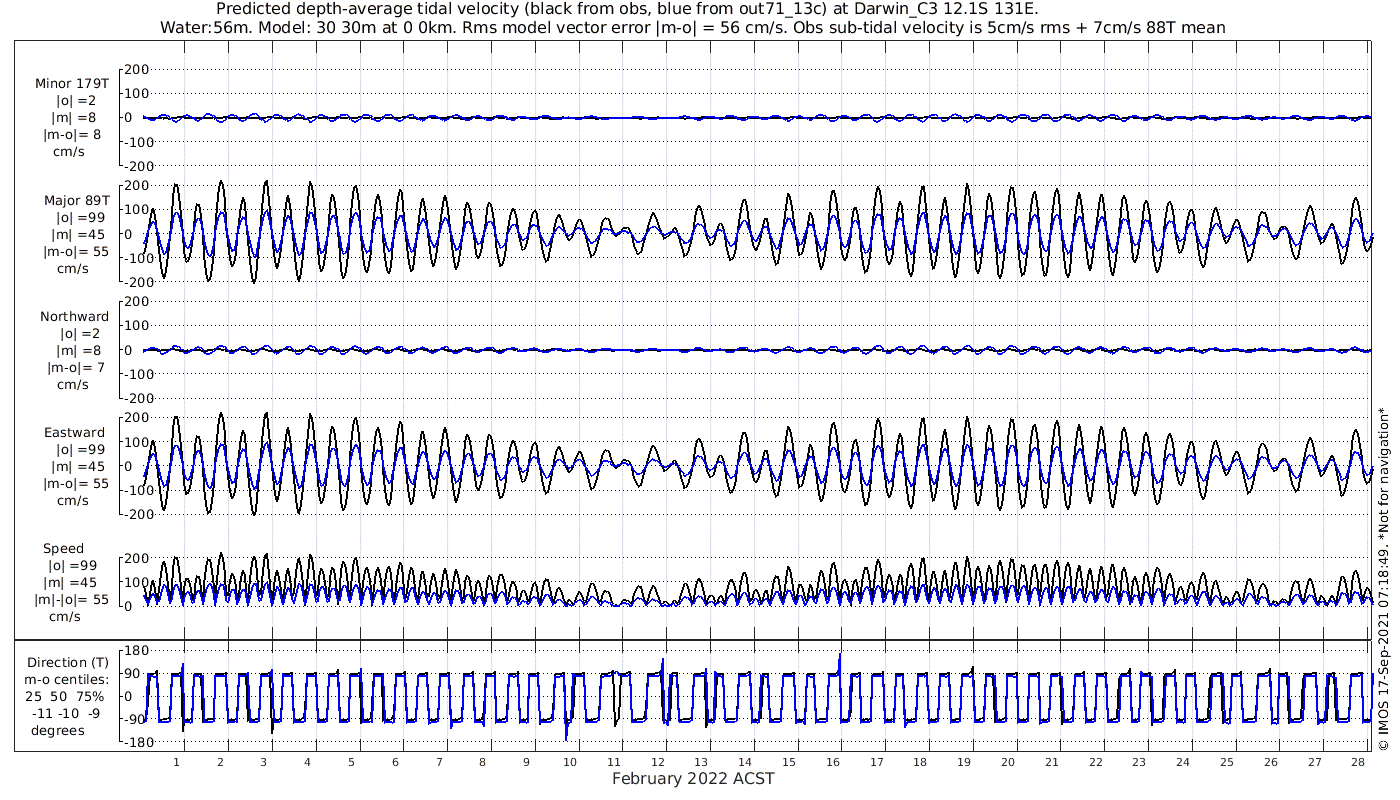Click the 'Direction (T)' panel label
The width and height of the screenshot is (1400, 800).
click(x=69, y=662)
